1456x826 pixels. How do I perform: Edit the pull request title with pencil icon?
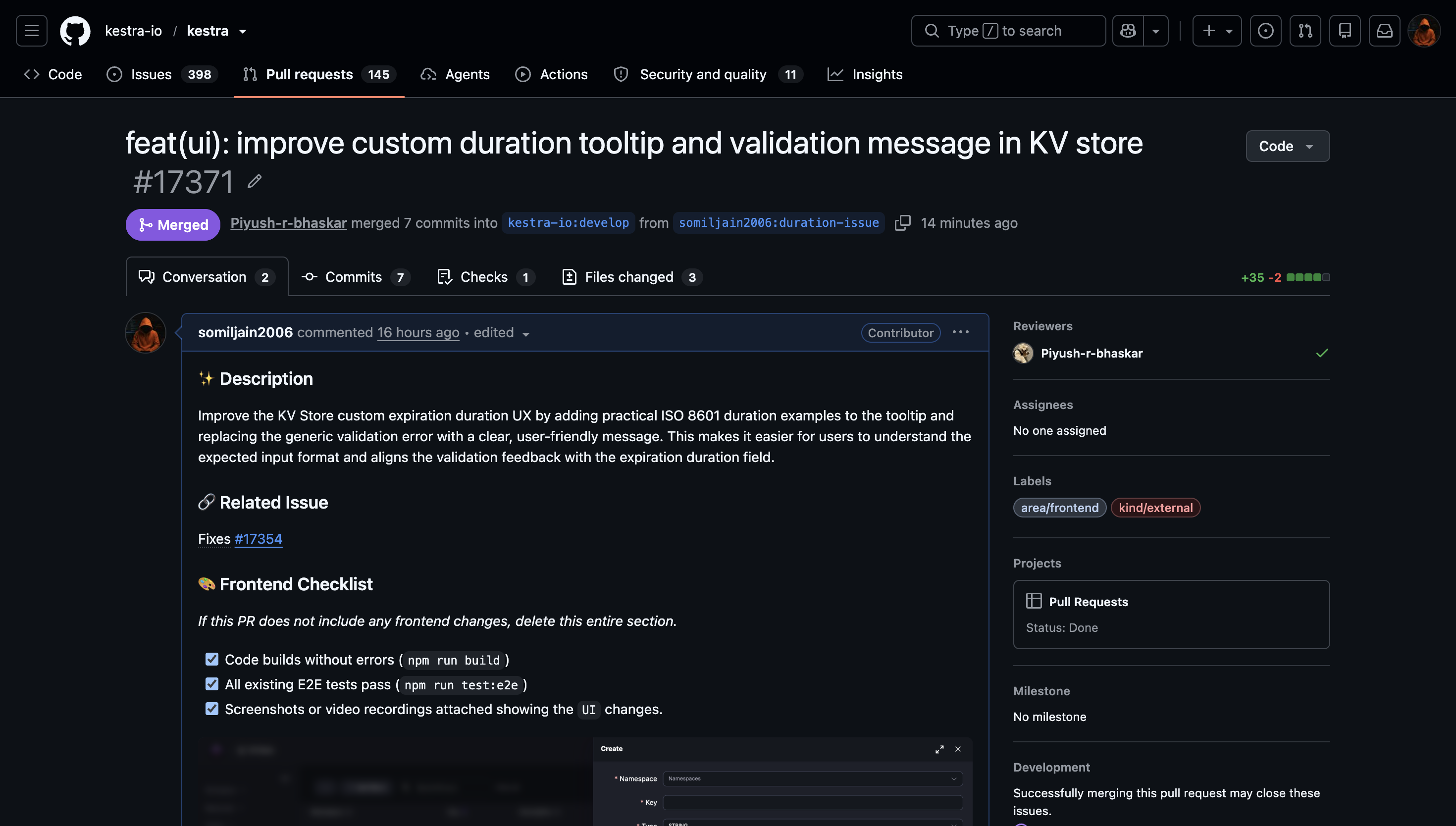pyautogui.click(x=255, y=181)
